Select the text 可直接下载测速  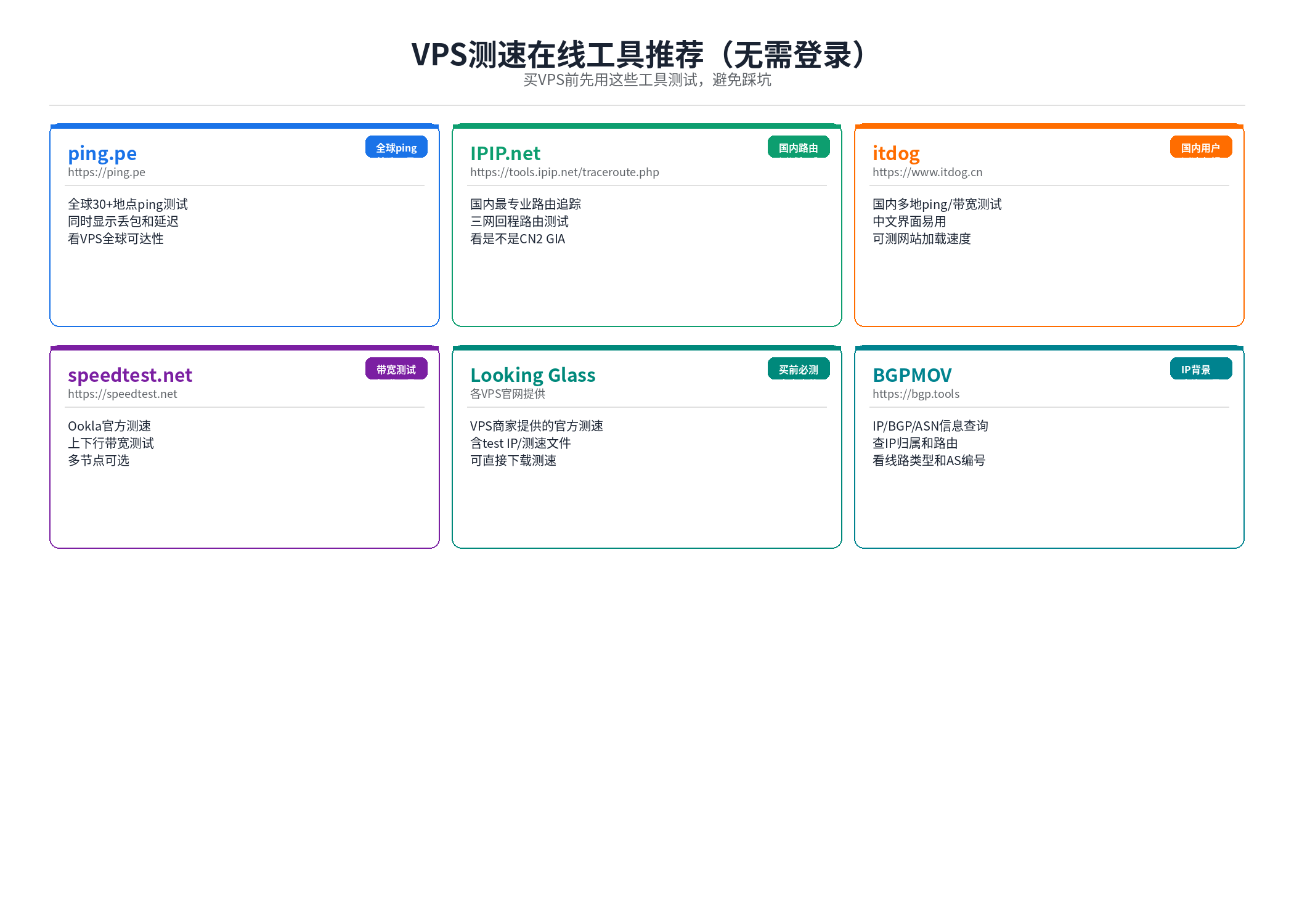(513, 461)
